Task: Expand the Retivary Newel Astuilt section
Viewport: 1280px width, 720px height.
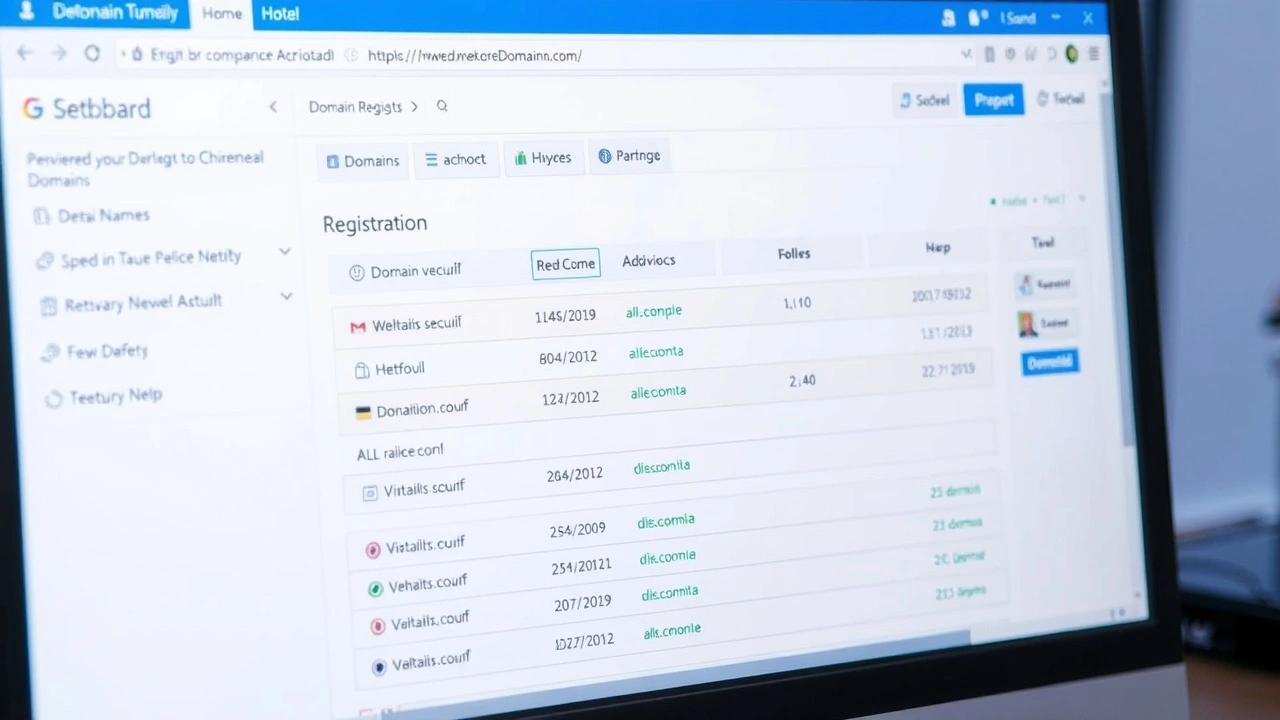Action: click(x=287, y=296)
